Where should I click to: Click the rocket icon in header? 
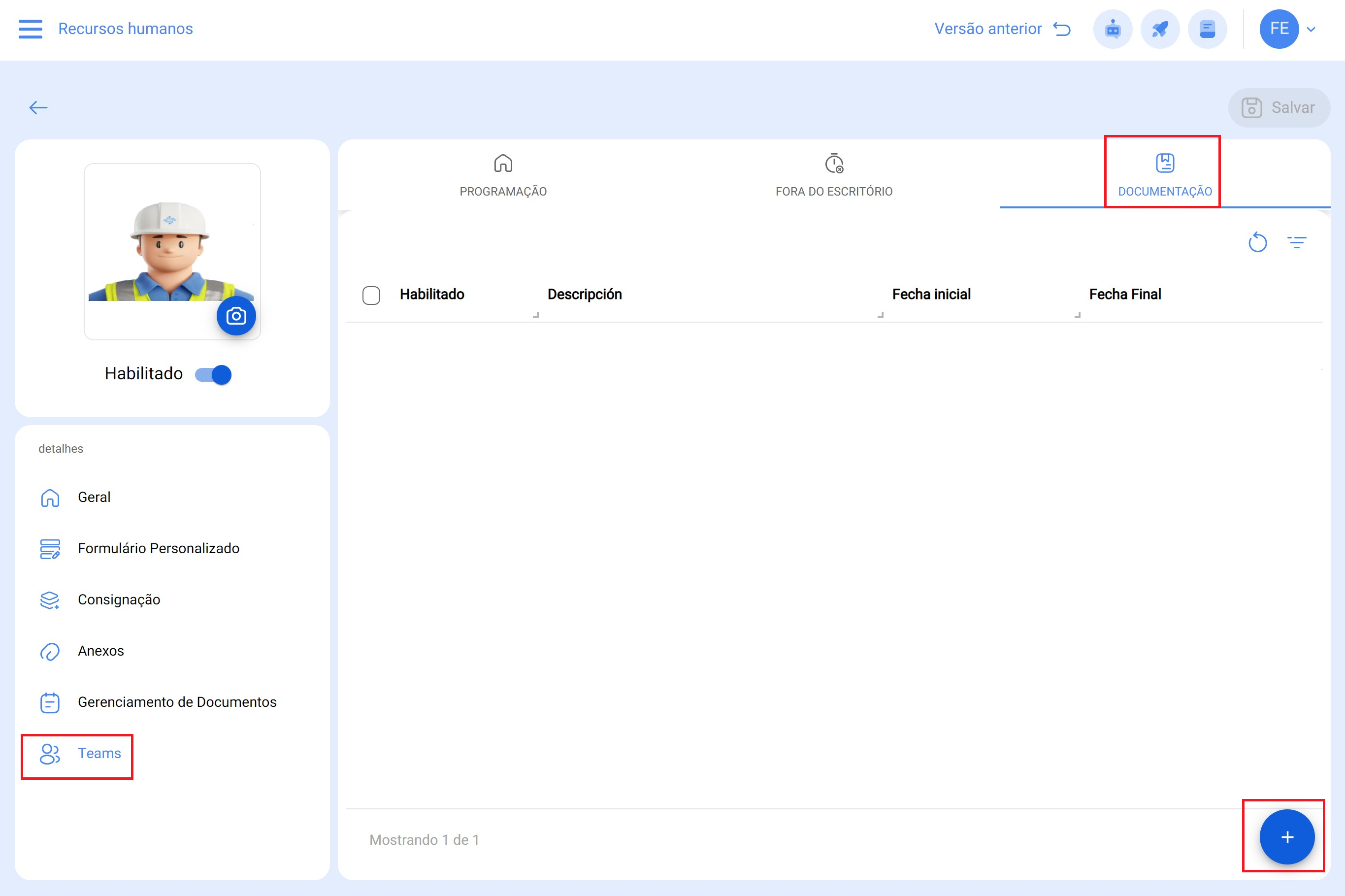[1159, 29]
